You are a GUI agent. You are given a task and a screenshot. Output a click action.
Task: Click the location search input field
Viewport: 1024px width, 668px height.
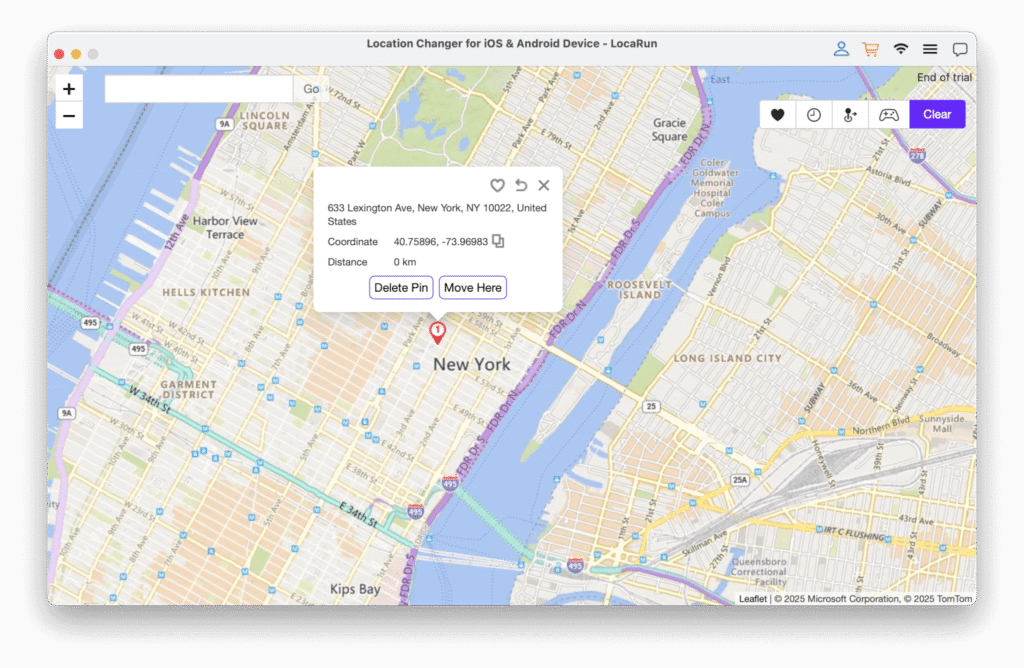coord(199,89)
